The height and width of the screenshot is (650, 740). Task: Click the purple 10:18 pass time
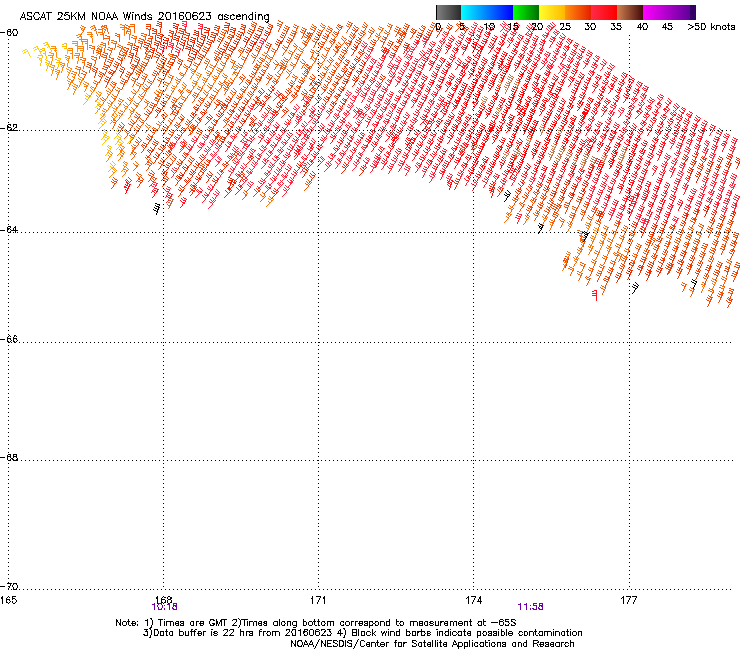pyautogui.click(x=164, y=607)
